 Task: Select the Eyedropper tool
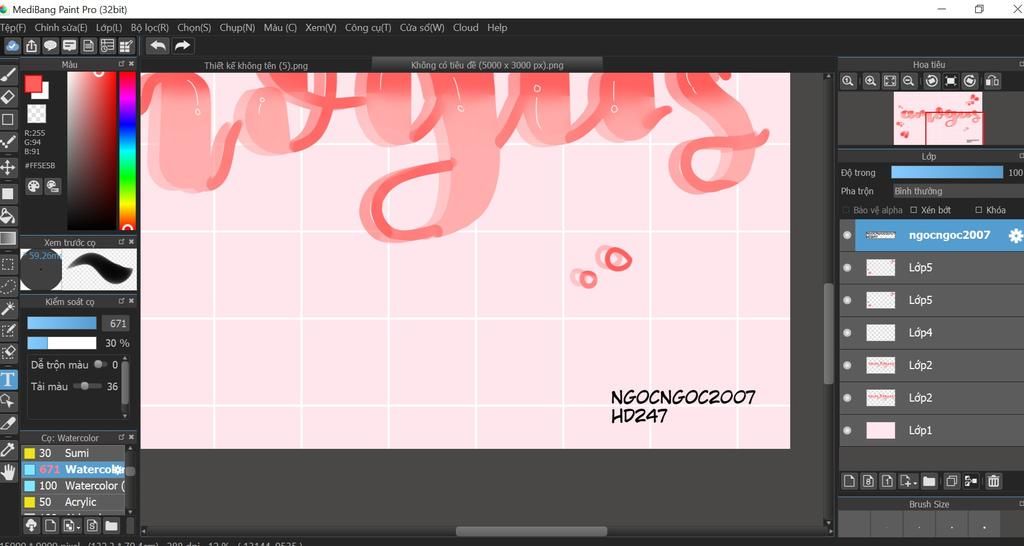[x=8, y=449]
